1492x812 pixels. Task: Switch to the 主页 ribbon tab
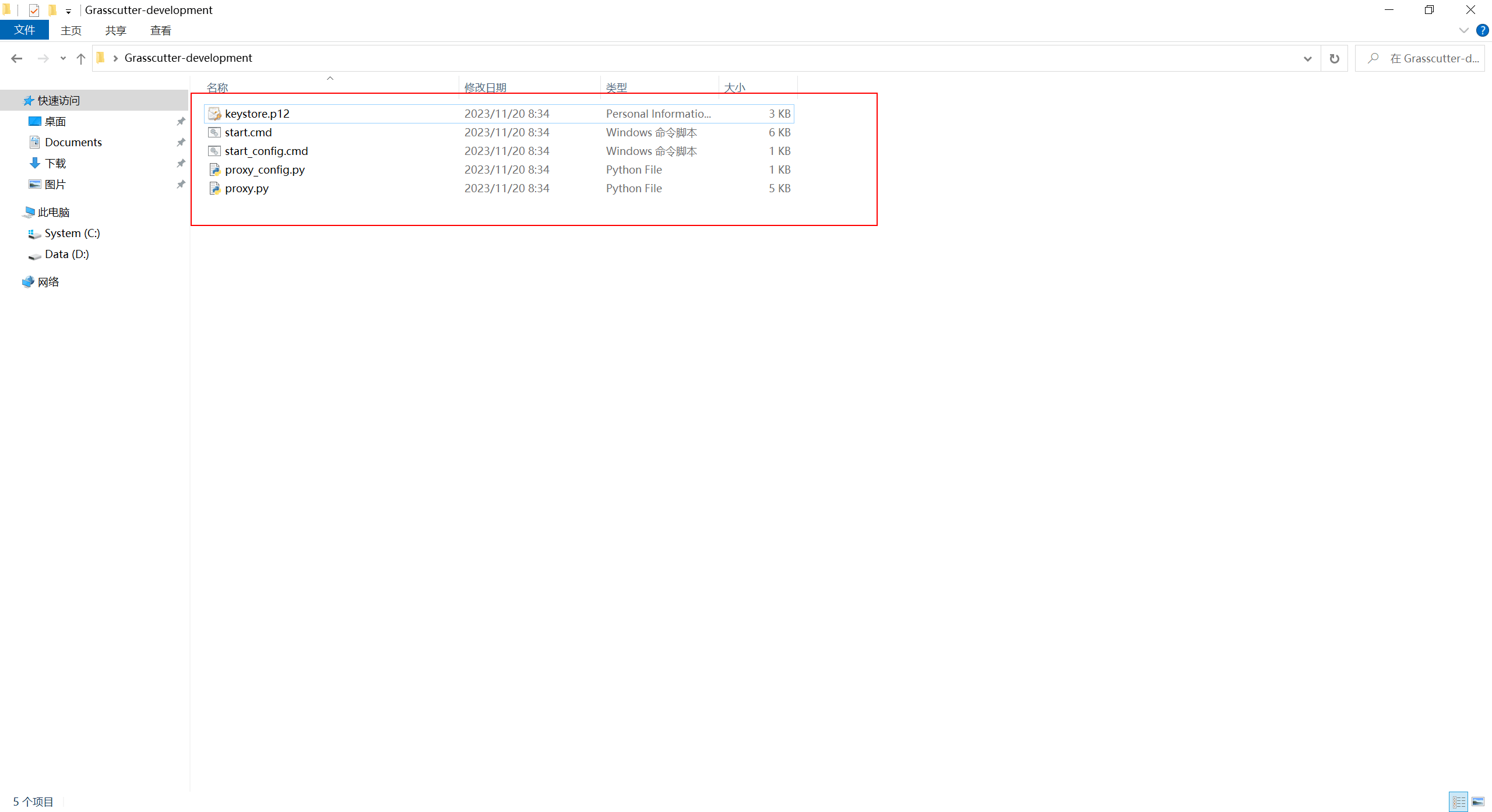coord(71,30)
